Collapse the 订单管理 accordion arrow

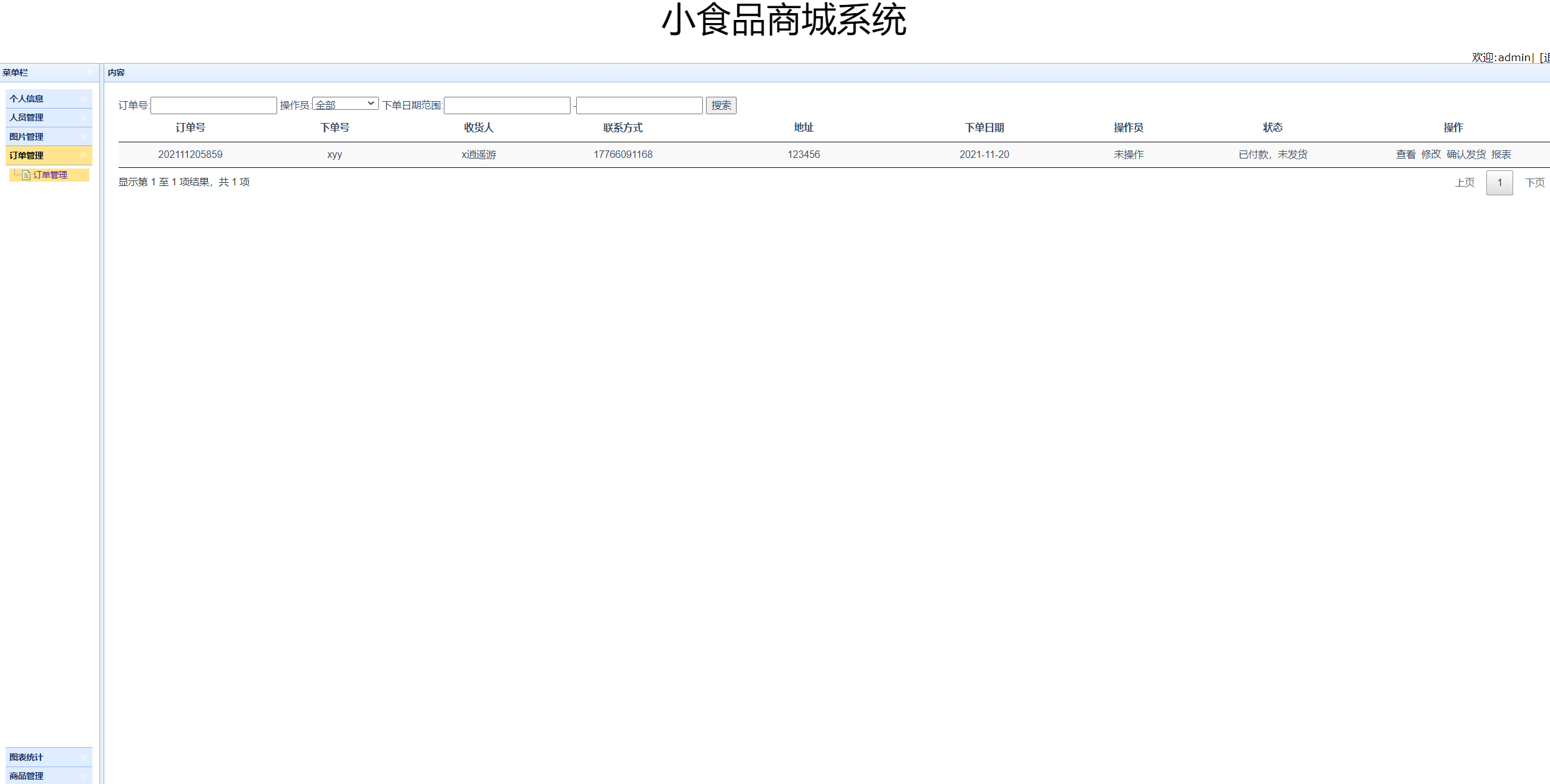(x=84, y=155)
